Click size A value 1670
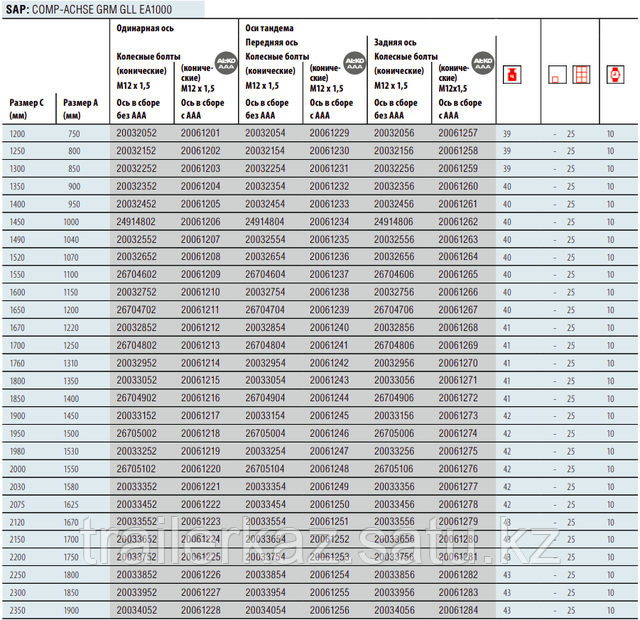 click(x=71, y=522)
